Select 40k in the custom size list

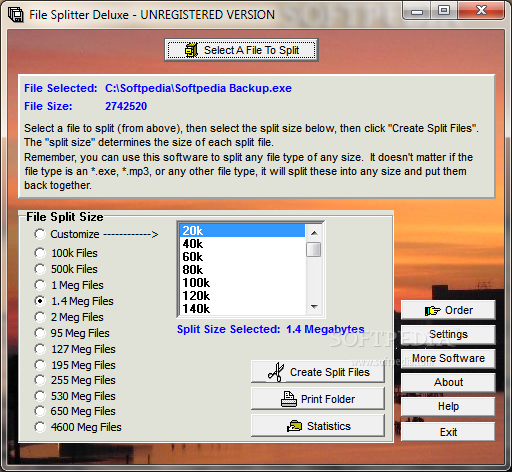[242, 244]
